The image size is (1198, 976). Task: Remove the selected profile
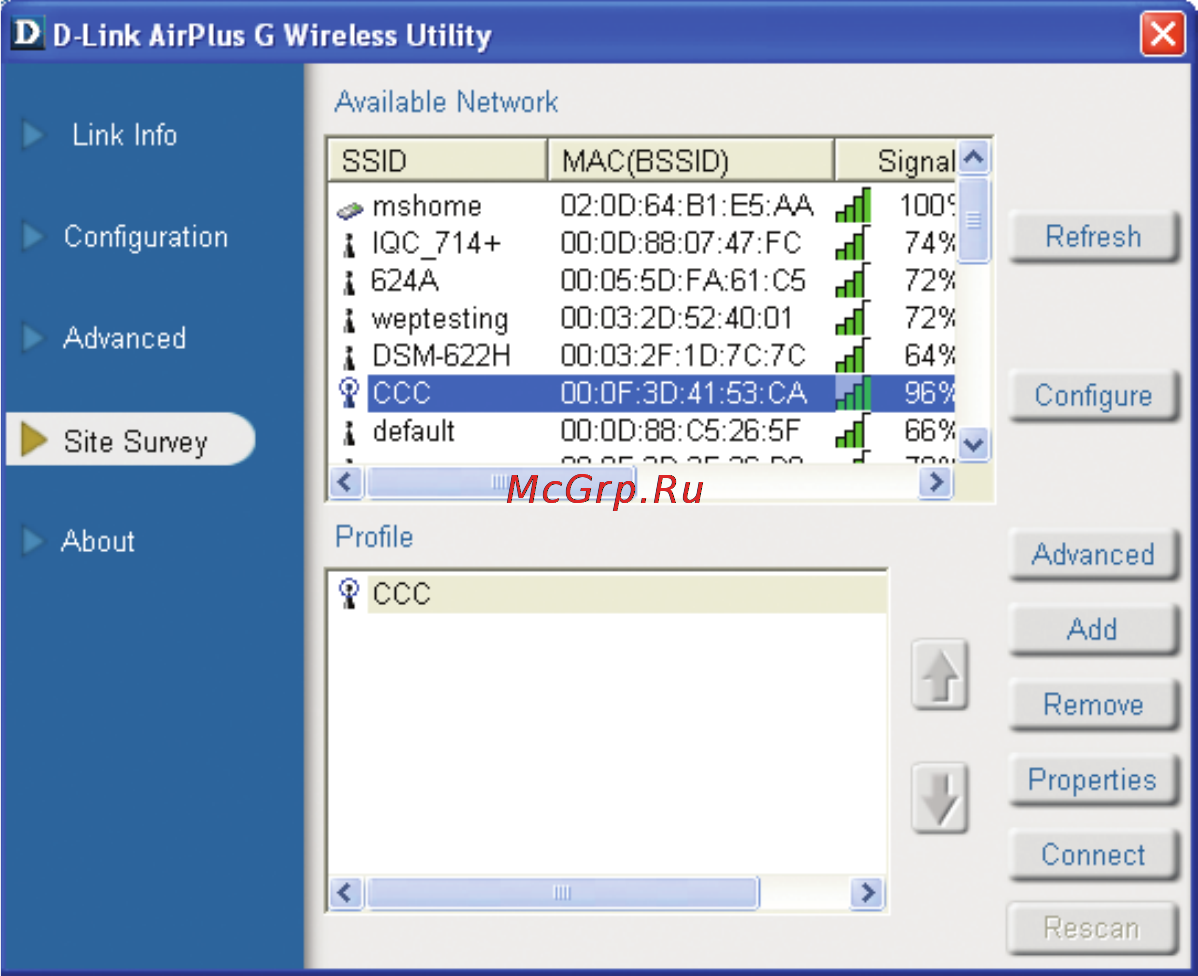pos(1093,705)
